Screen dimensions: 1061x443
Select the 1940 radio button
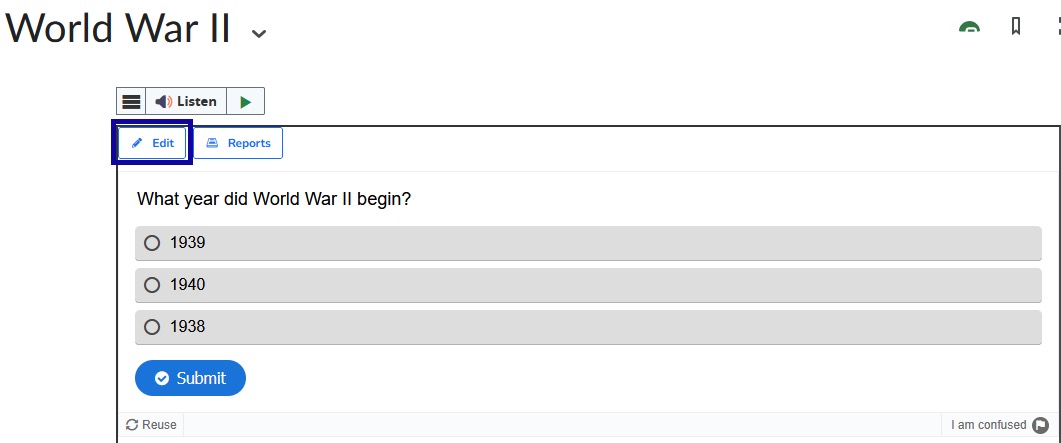(152, 285)
